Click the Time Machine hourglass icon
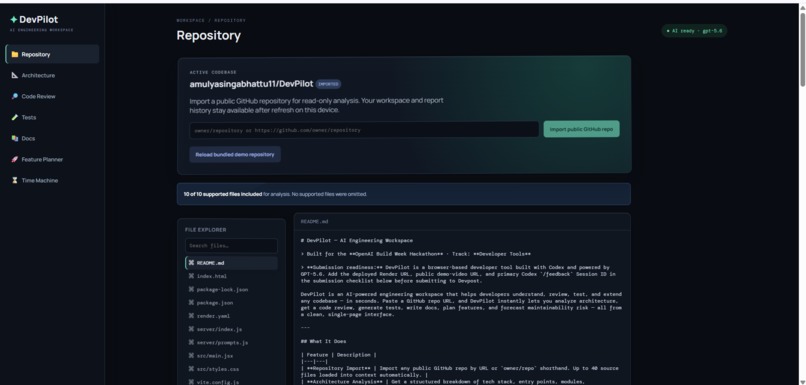Viewport: 806px width, 385px height. (15, 181)
